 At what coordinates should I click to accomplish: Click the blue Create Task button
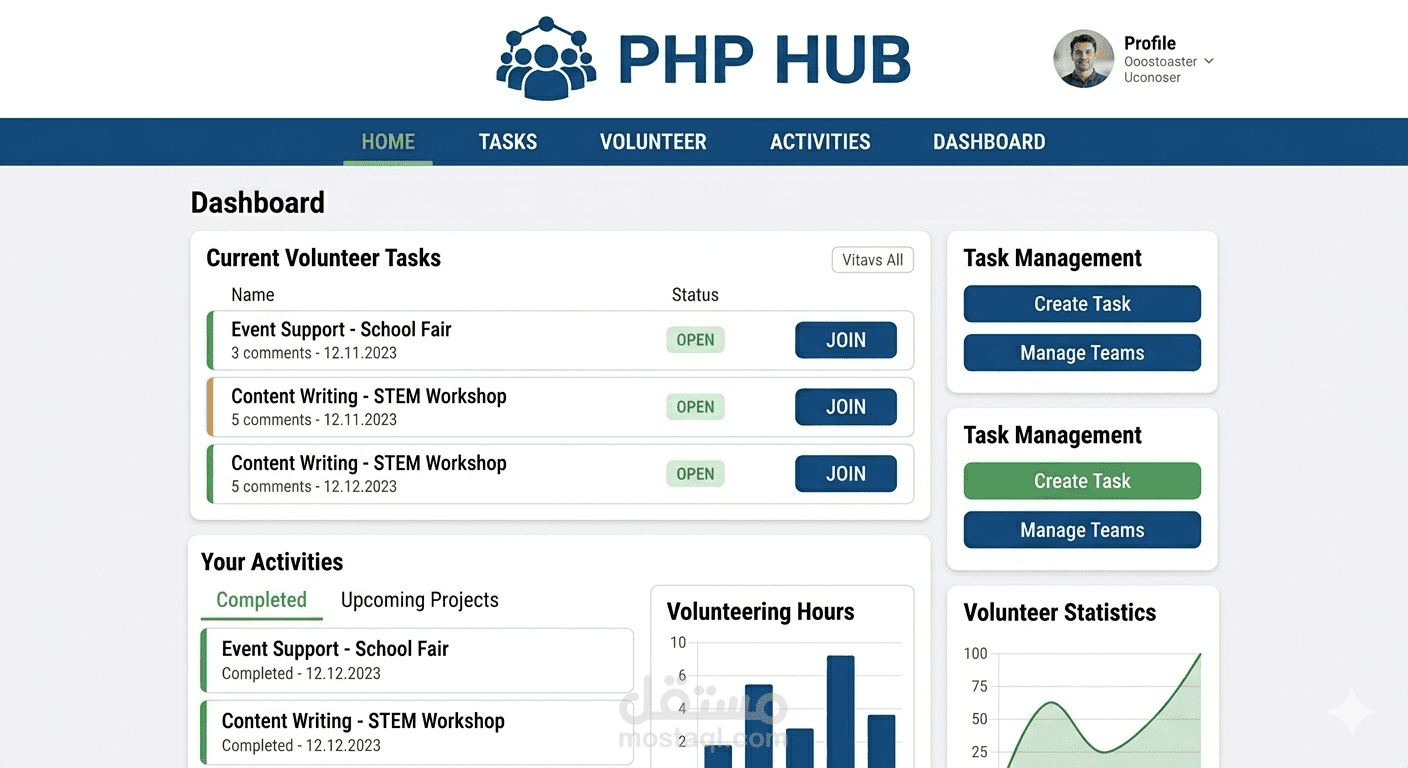[x=1082, y=304]
